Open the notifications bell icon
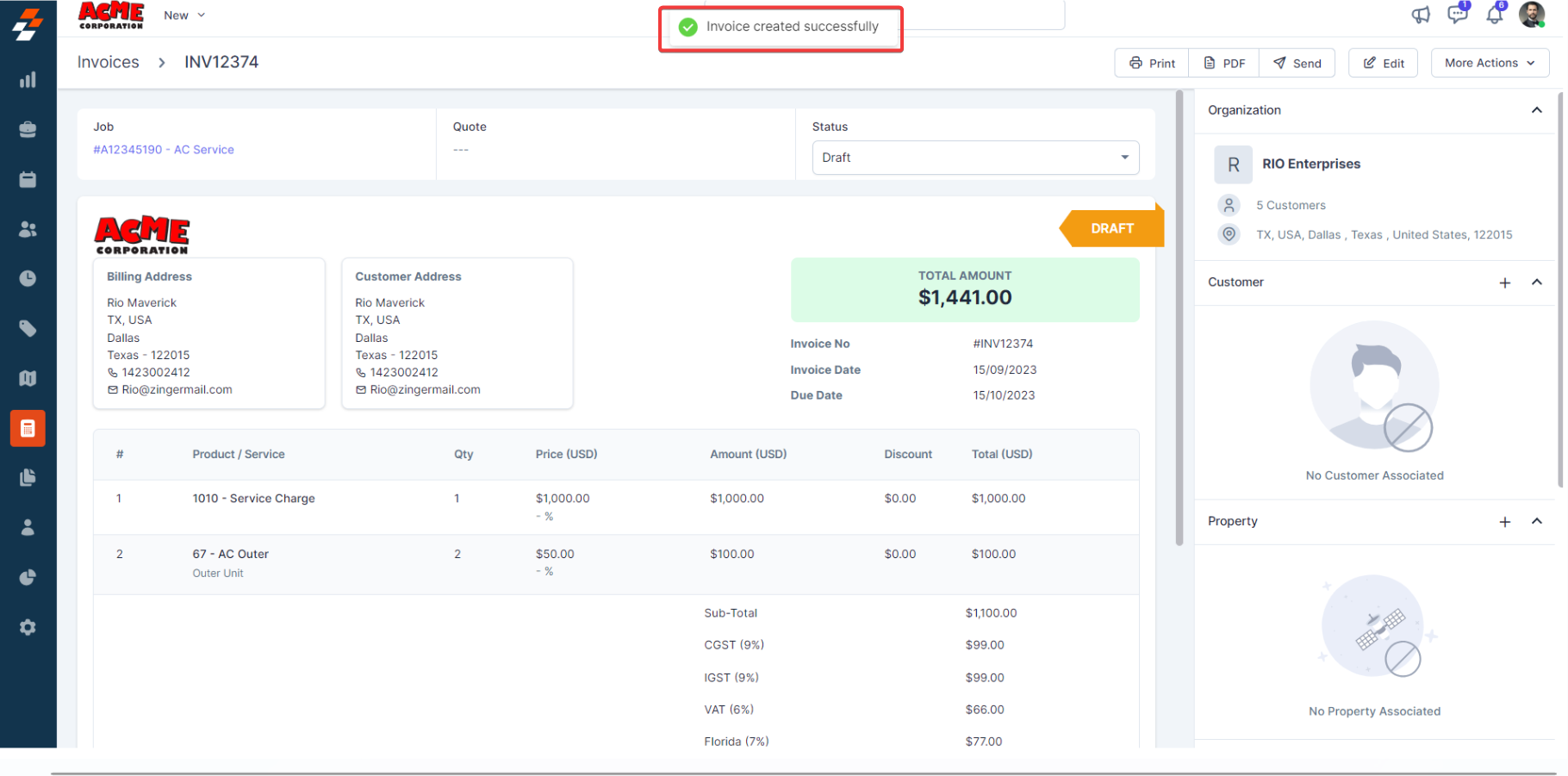The width and height of the screenshot is (1568, 776). (1495, 15)
